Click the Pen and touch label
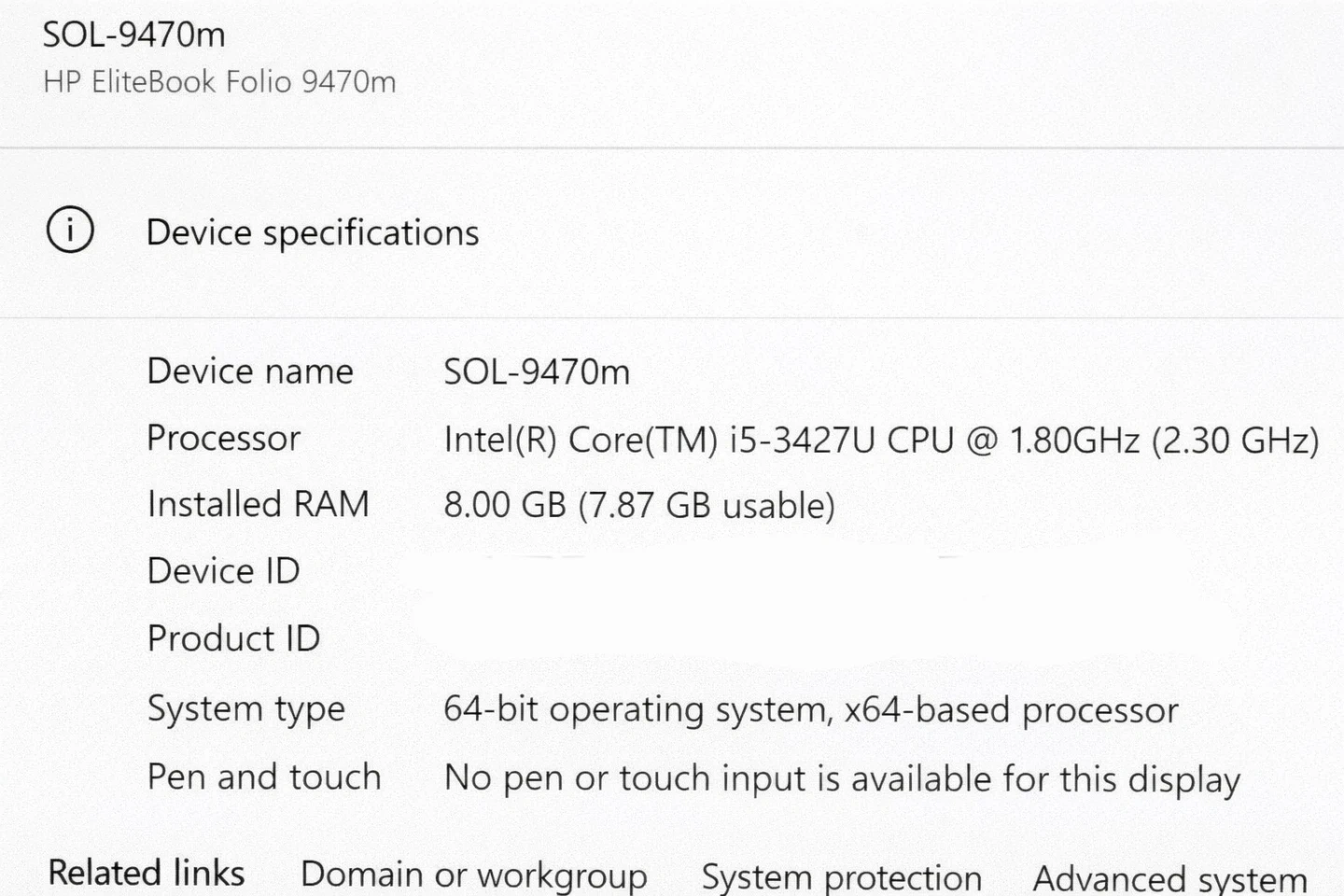1344x896 pixels. pos(264,777)
